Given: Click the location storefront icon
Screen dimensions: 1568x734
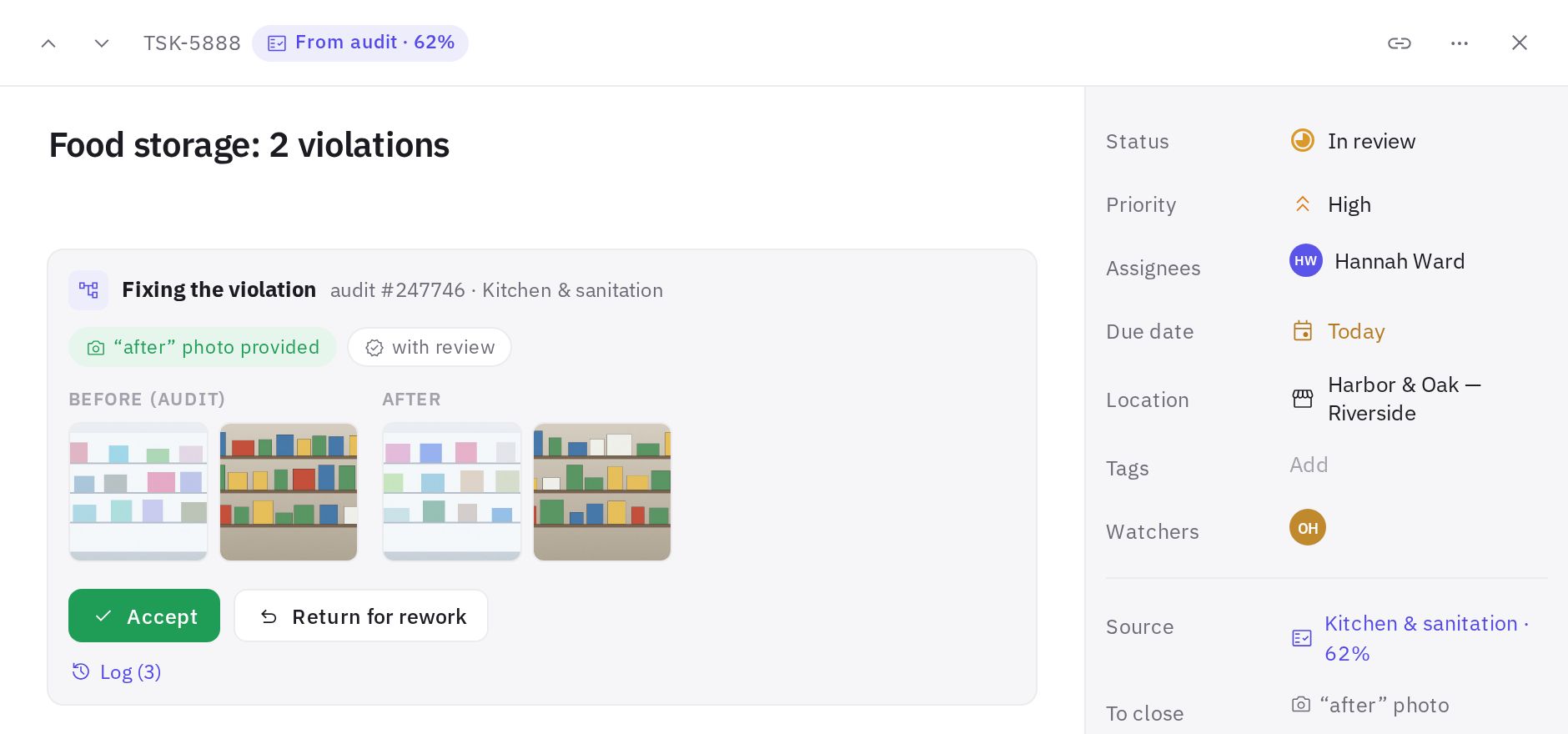Looking at the screenshot, I should click(1303, 399).
